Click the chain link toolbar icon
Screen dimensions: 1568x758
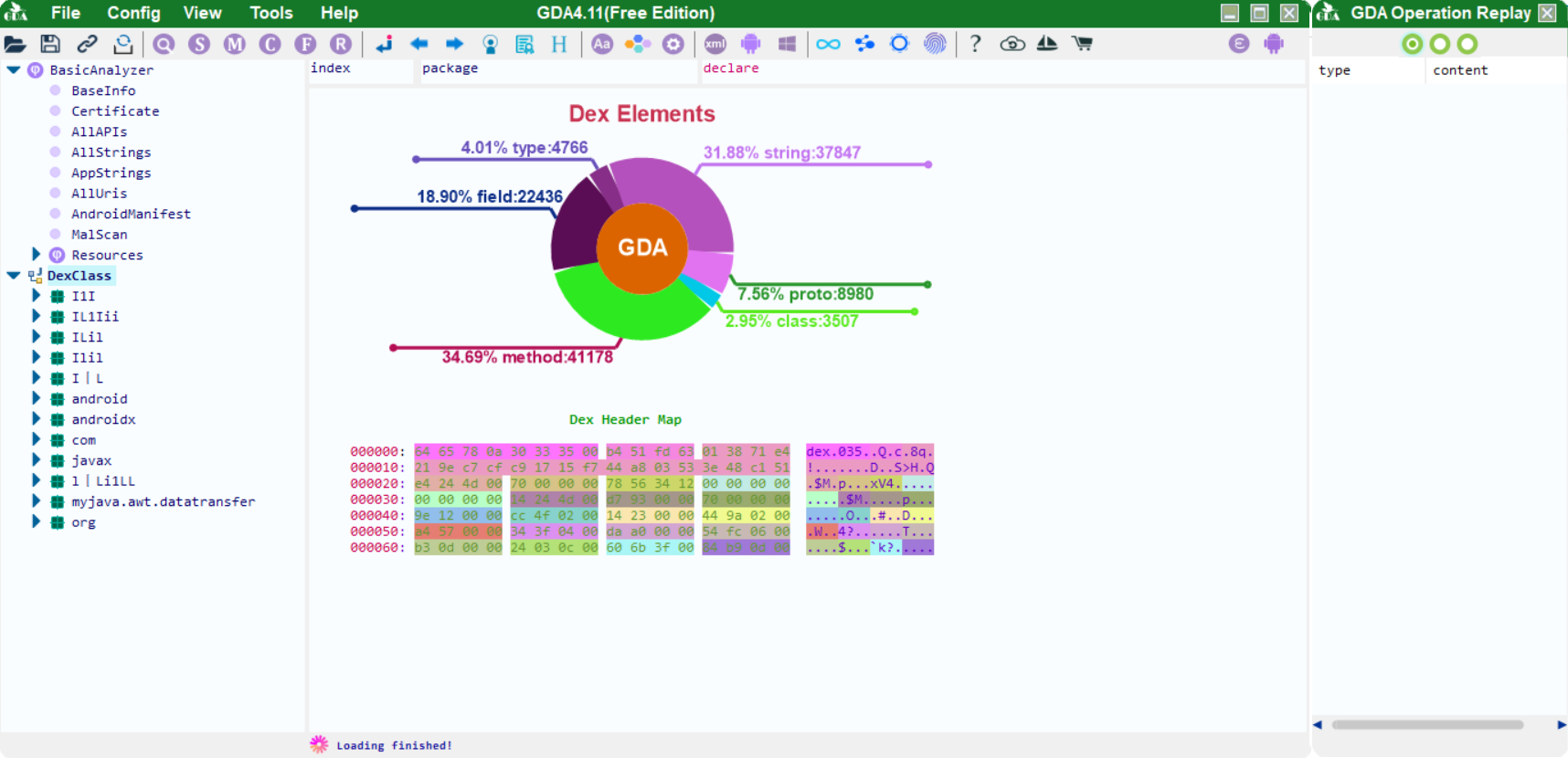pyautogui.click(x=87, y=44)
